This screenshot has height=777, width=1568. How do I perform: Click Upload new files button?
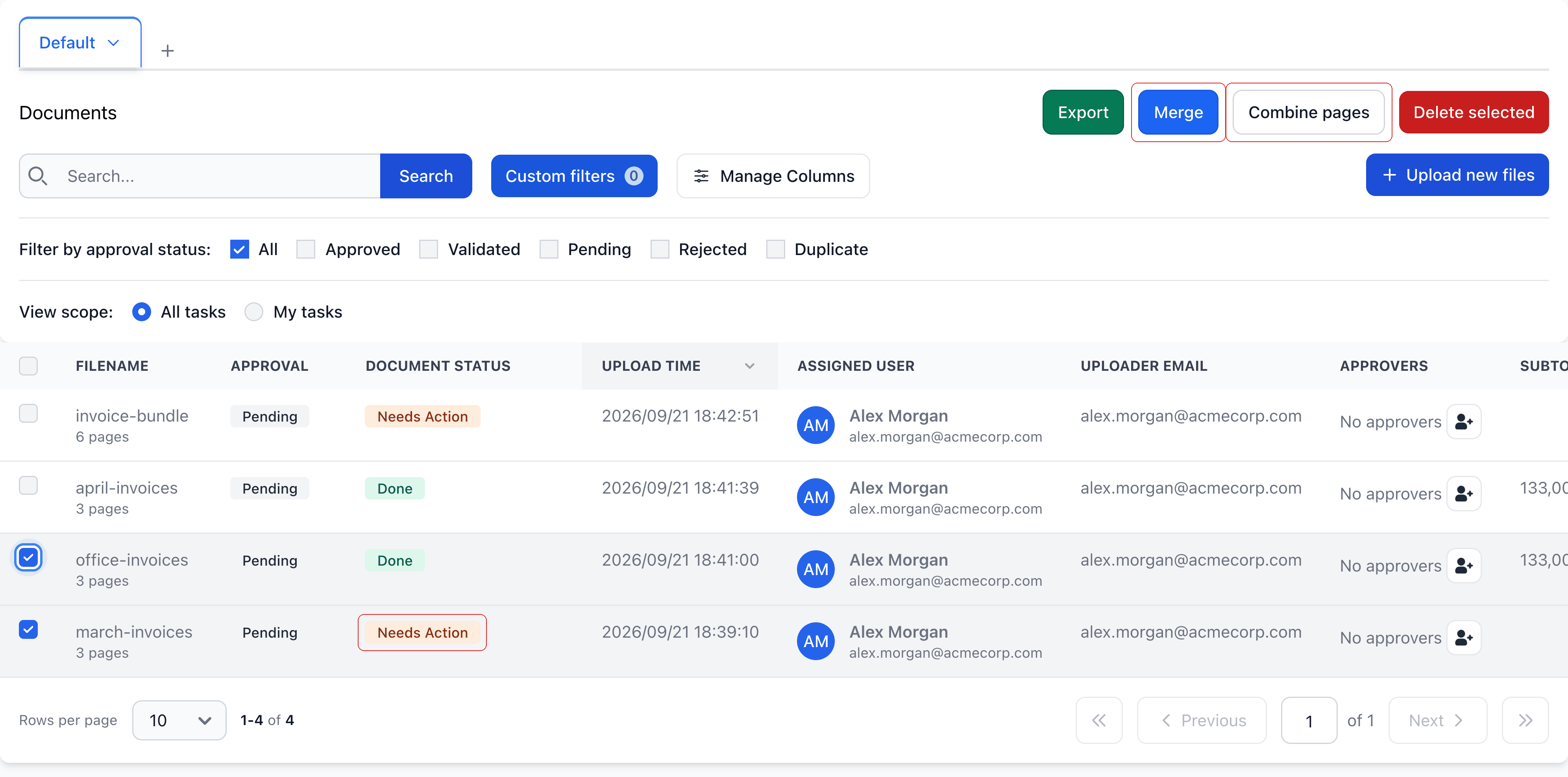pos(1457,175)
